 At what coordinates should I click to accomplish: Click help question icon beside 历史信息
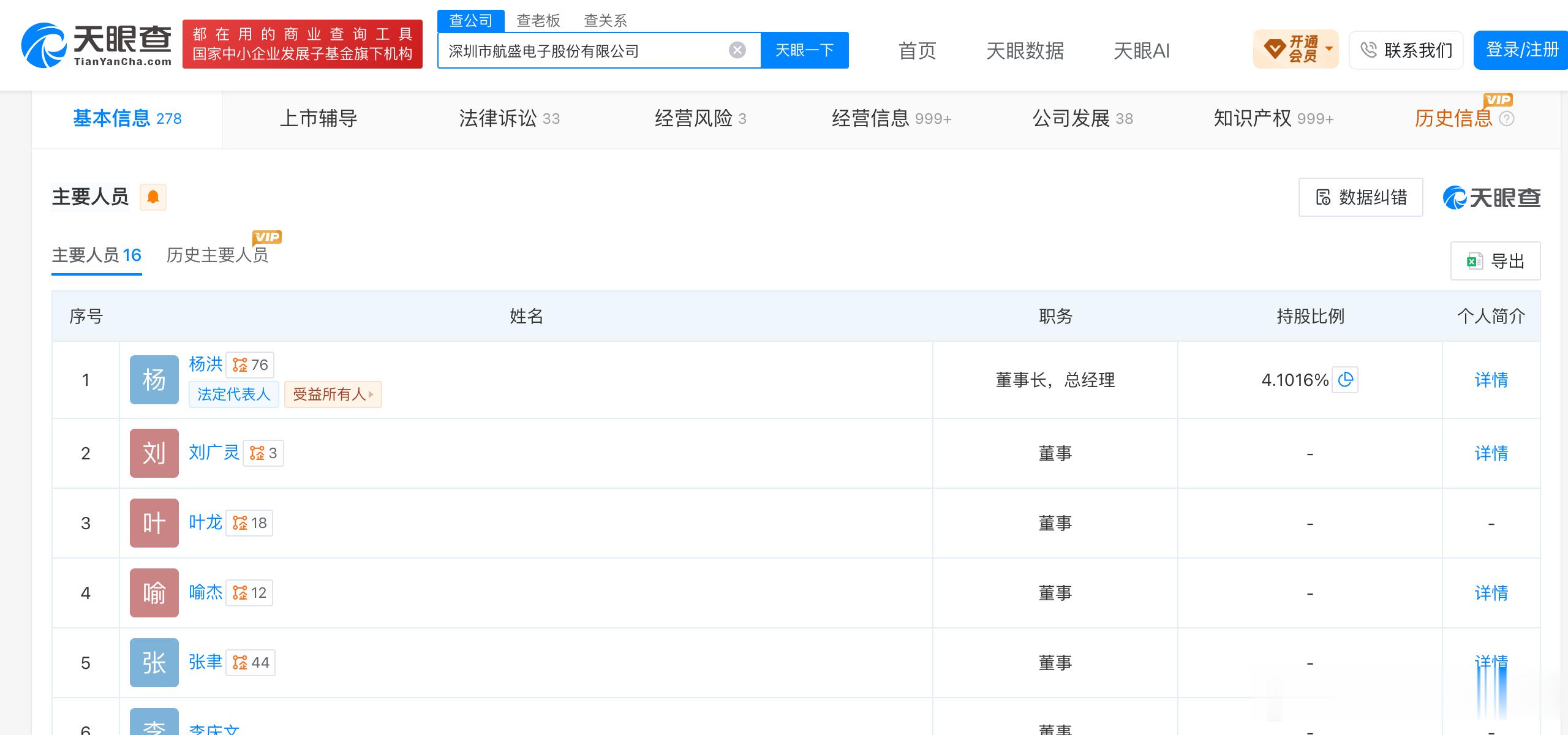[x=1507, y=119]
